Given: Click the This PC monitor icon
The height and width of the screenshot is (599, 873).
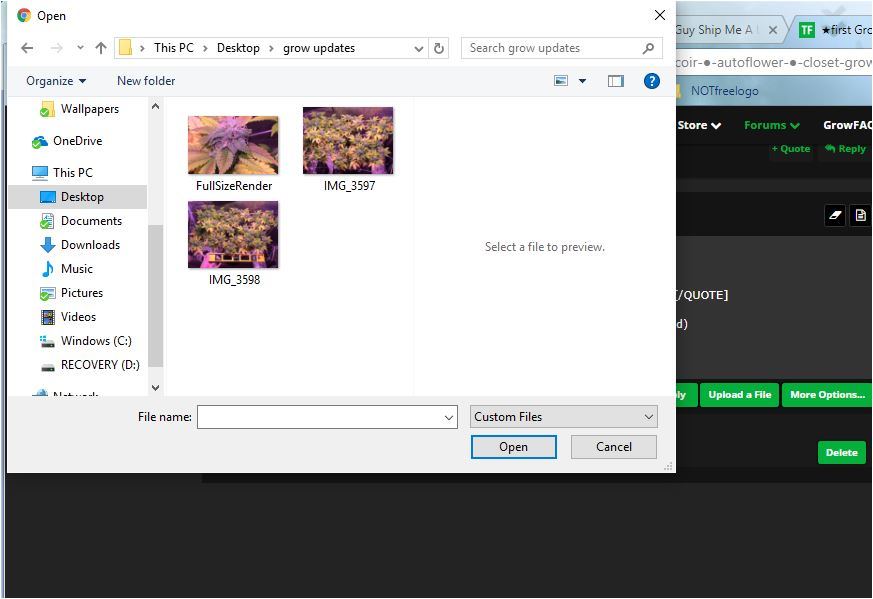Looking at the screenshot, I should pos(40,173).
